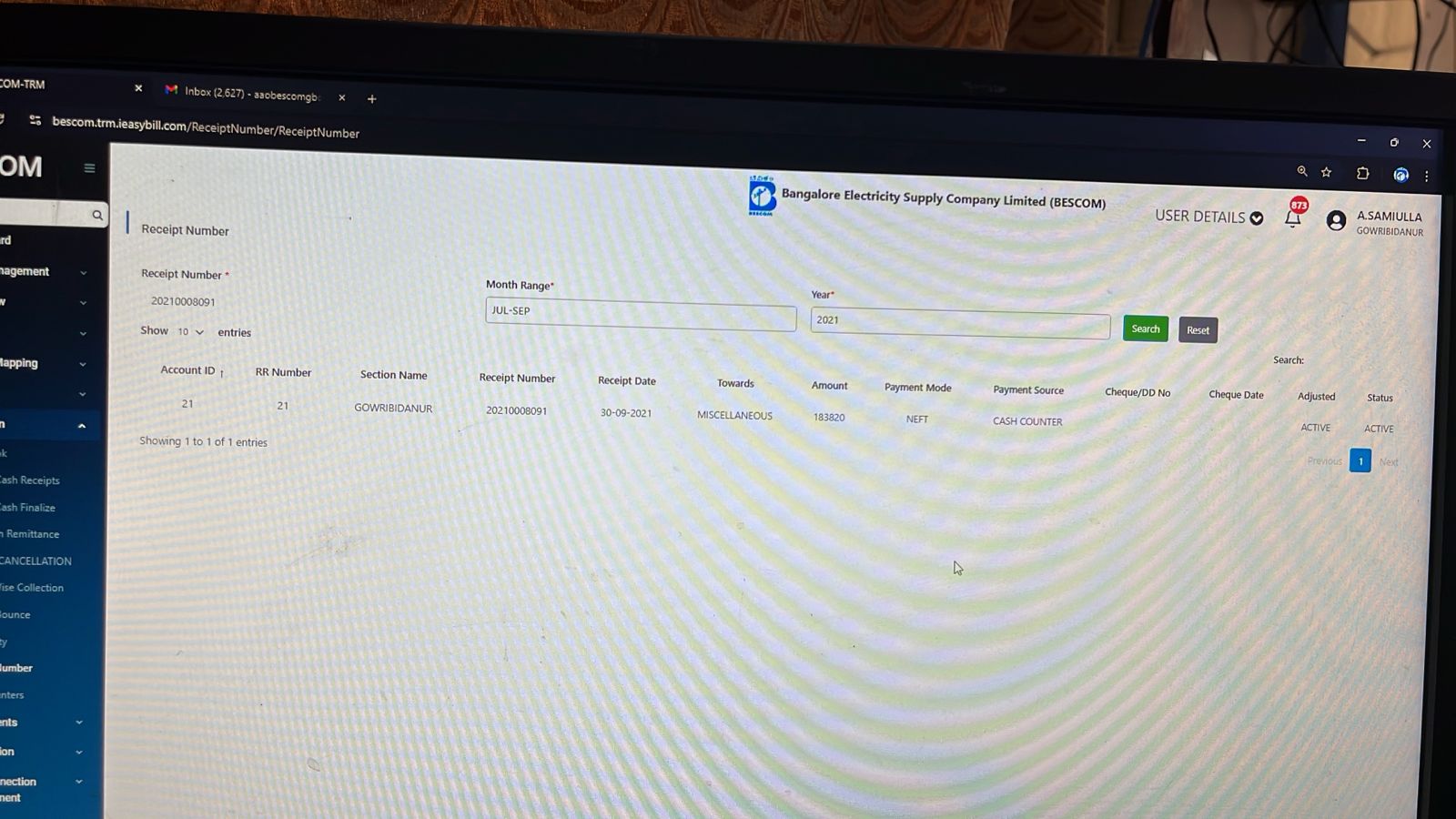Screen dimensions: 1456x819
Task: Sort by Payment Mode column header
Action: 917,388
